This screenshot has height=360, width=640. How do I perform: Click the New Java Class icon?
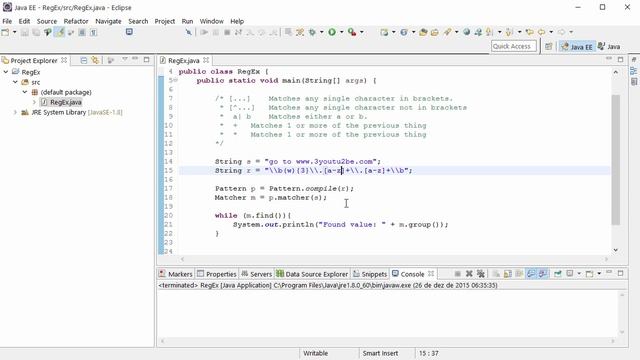tap(404, 32)
